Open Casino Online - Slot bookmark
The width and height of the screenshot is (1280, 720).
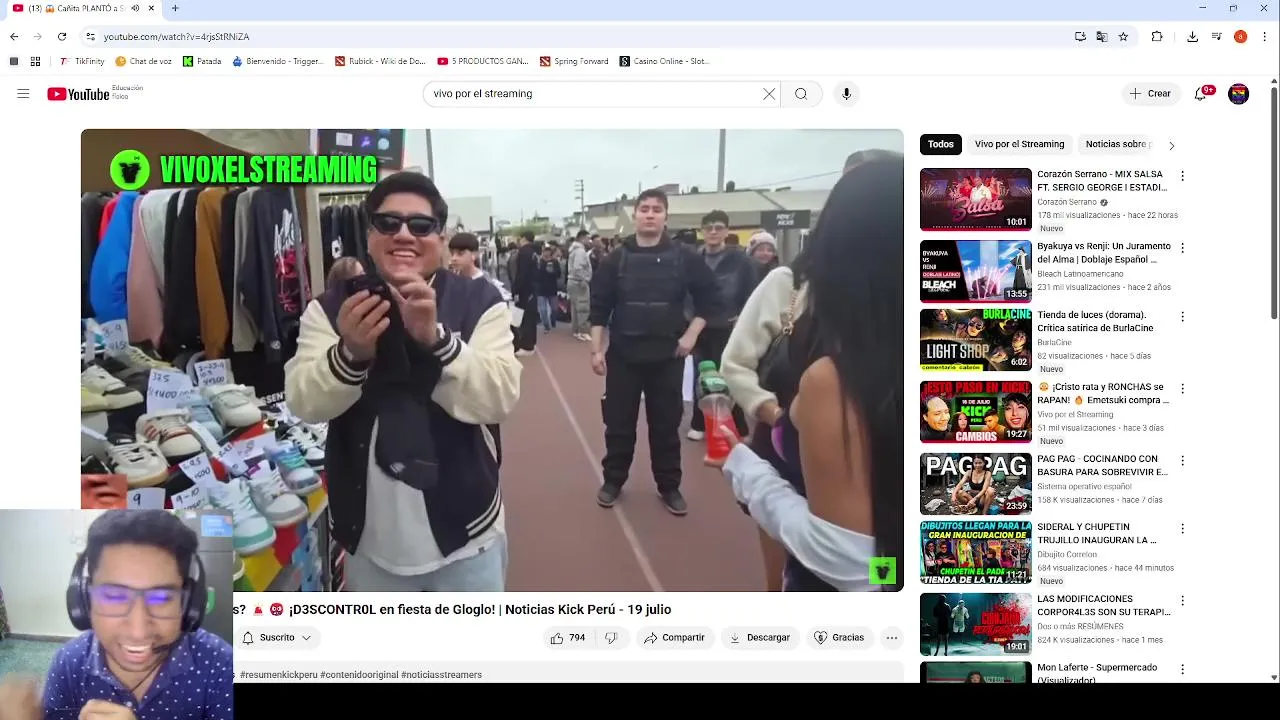[x=664, y=61]
